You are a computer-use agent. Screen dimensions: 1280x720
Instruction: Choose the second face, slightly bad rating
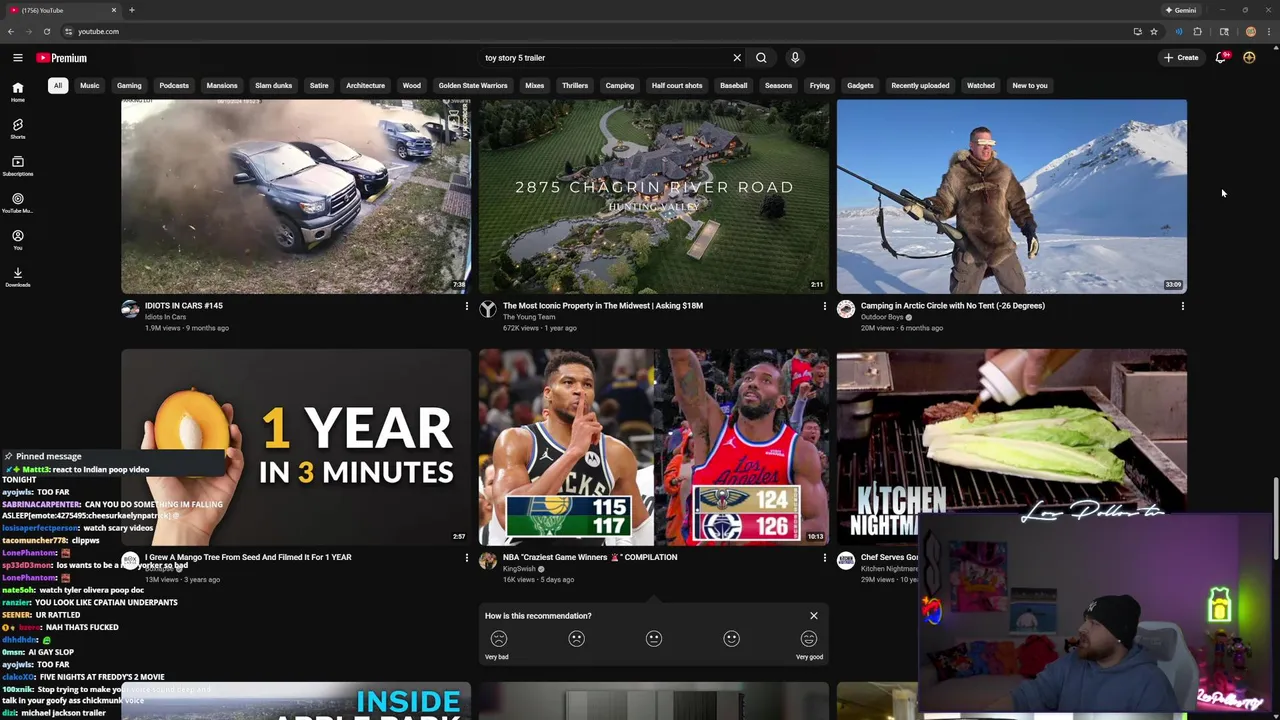click(x=576, y=639)
